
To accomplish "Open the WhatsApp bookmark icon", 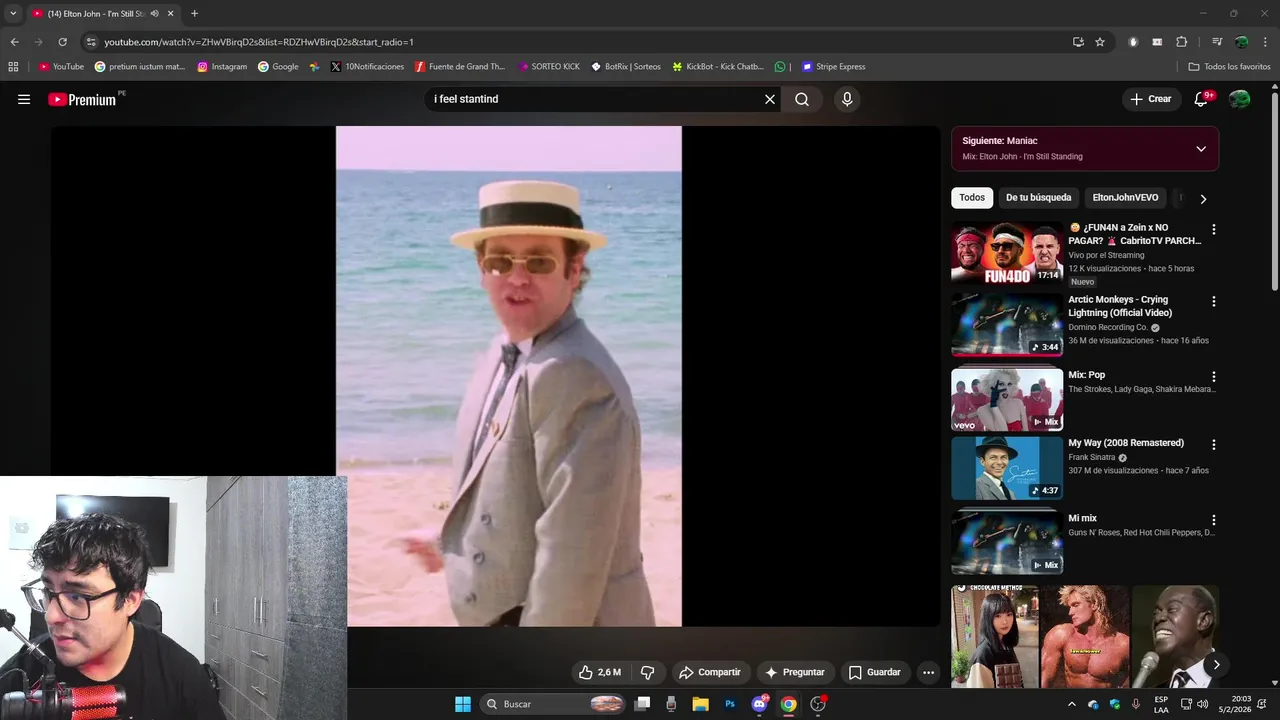I will coord(780,67).
